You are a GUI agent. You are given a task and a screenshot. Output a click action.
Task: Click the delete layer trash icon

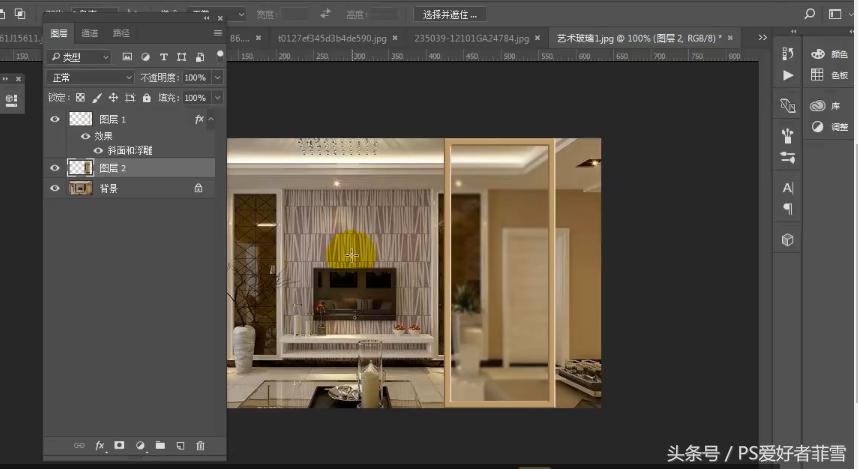(x=200, y=445)
